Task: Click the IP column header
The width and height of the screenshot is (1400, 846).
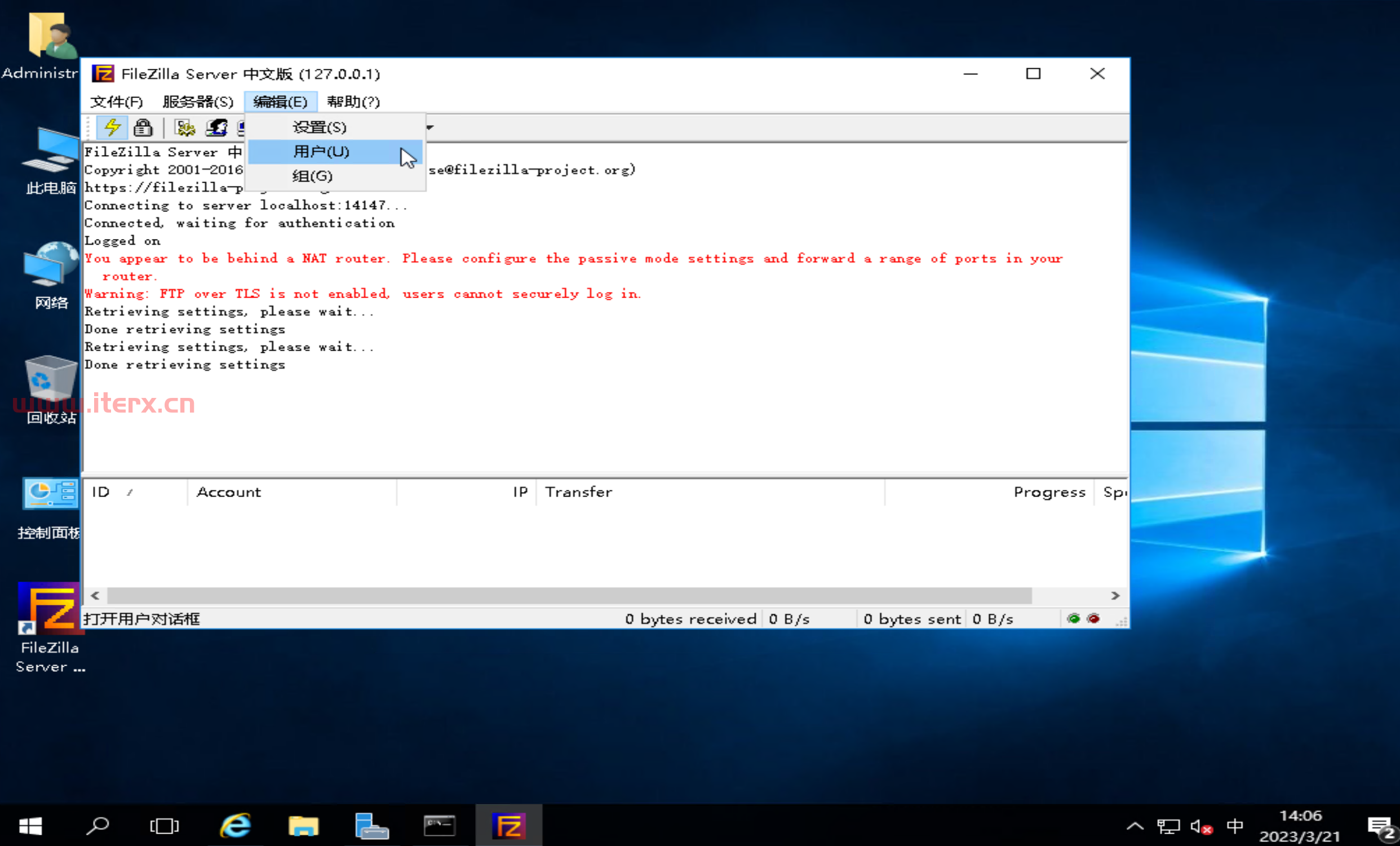Action: click(467, 492)
